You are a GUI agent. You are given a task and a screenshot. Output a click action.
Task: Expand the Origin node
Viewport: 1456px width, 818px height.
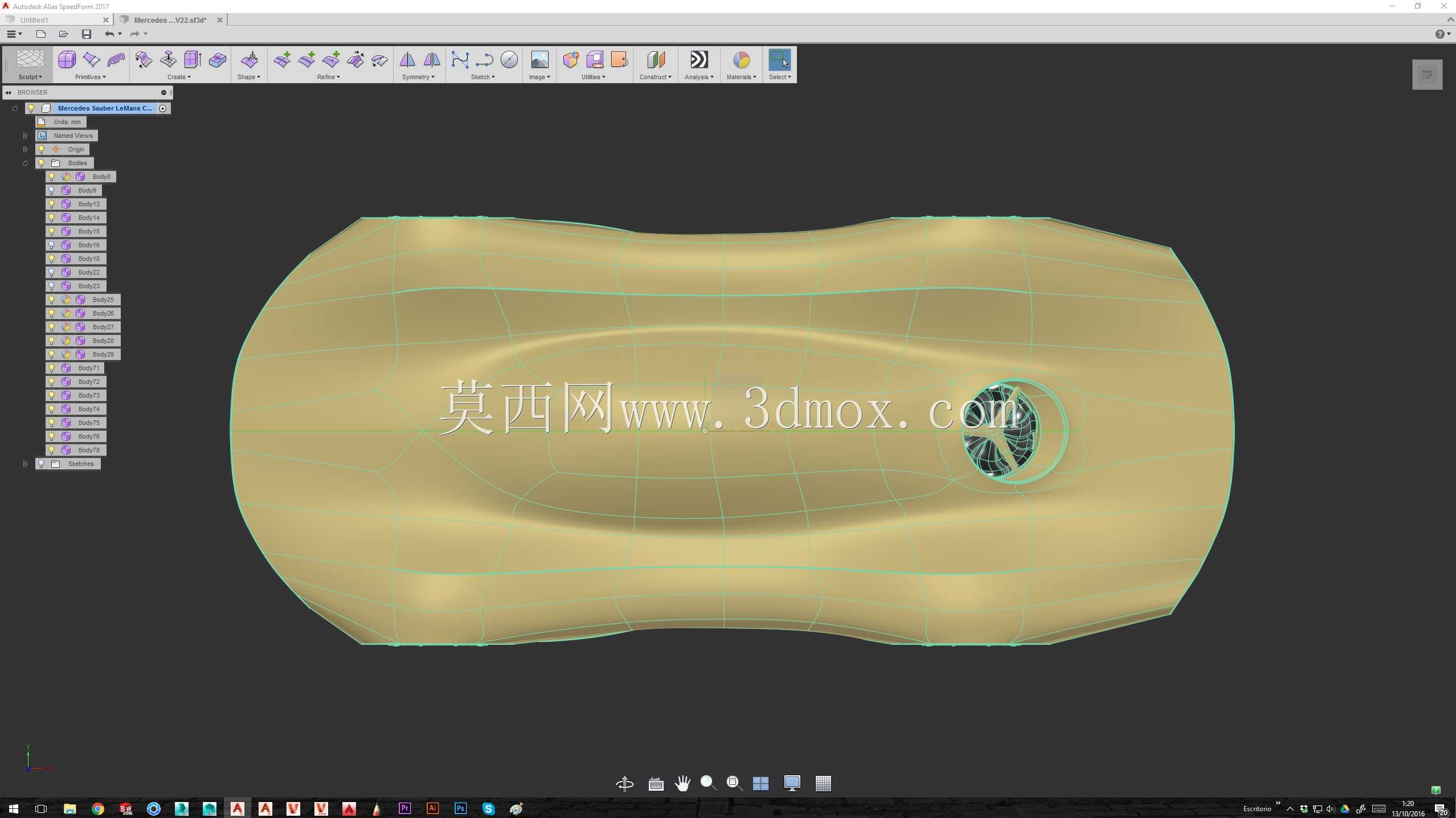[25, 149]
